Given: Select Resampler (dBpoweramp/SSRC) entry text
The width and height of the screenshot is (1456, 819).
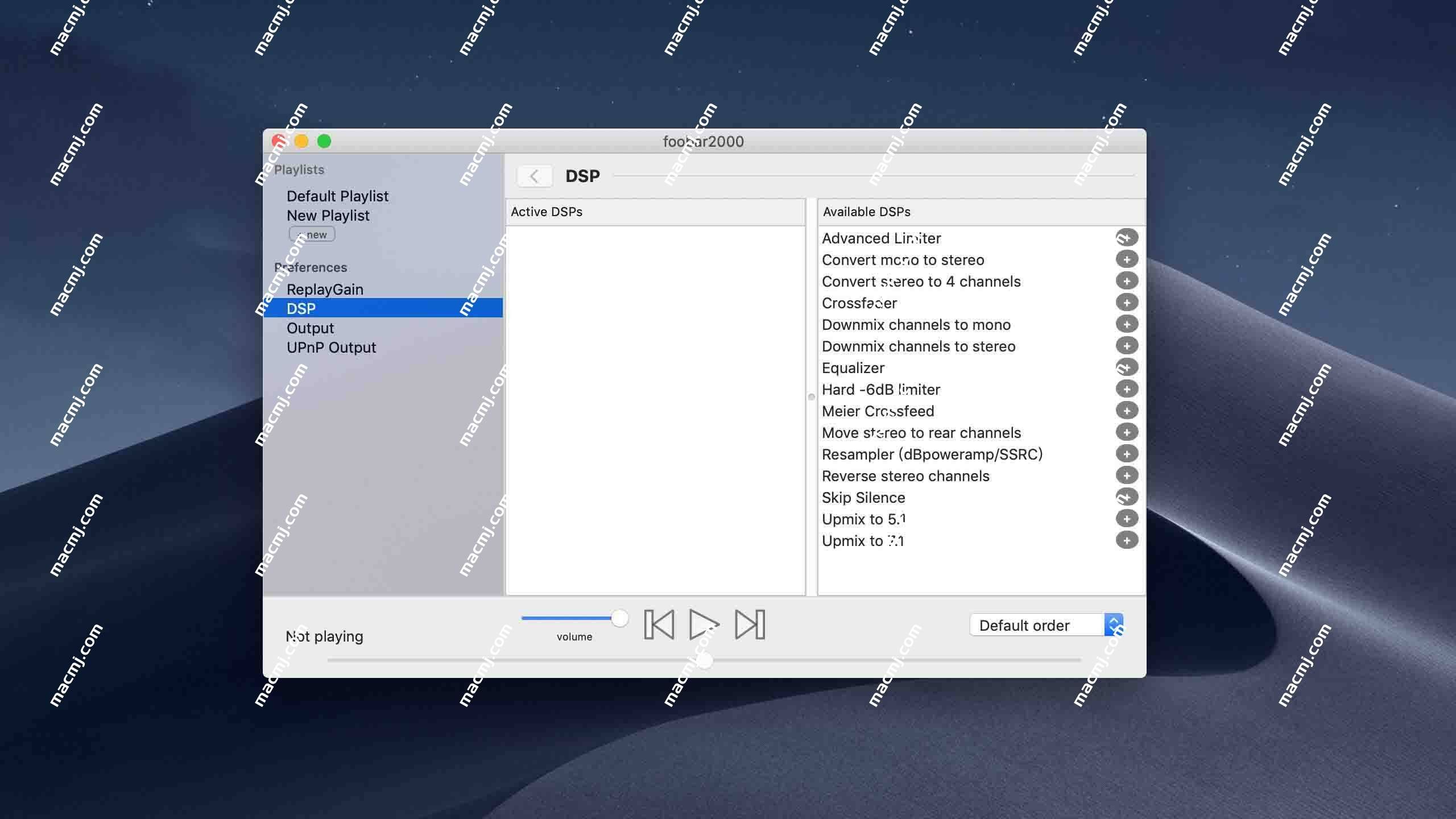Looking at the screenshot, I should coord(932,454).
